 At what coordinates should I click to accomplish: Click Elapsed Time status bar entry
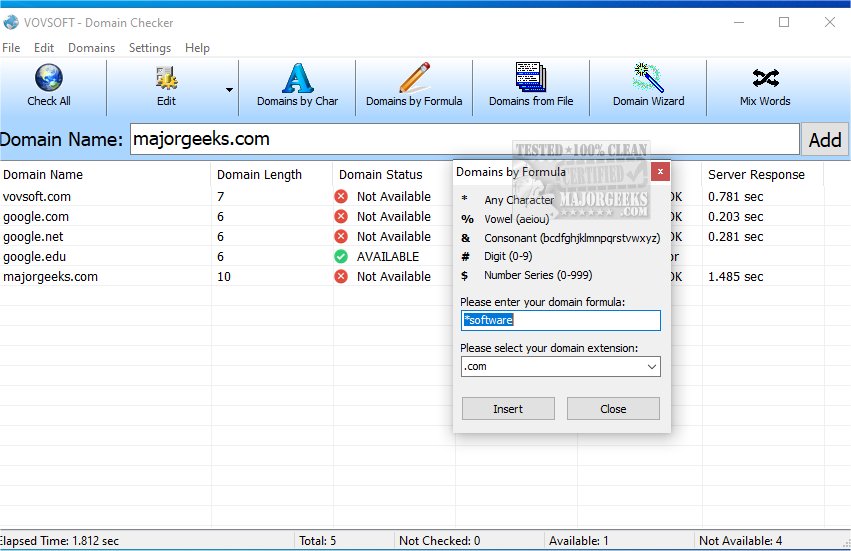[x=60, y=541]
